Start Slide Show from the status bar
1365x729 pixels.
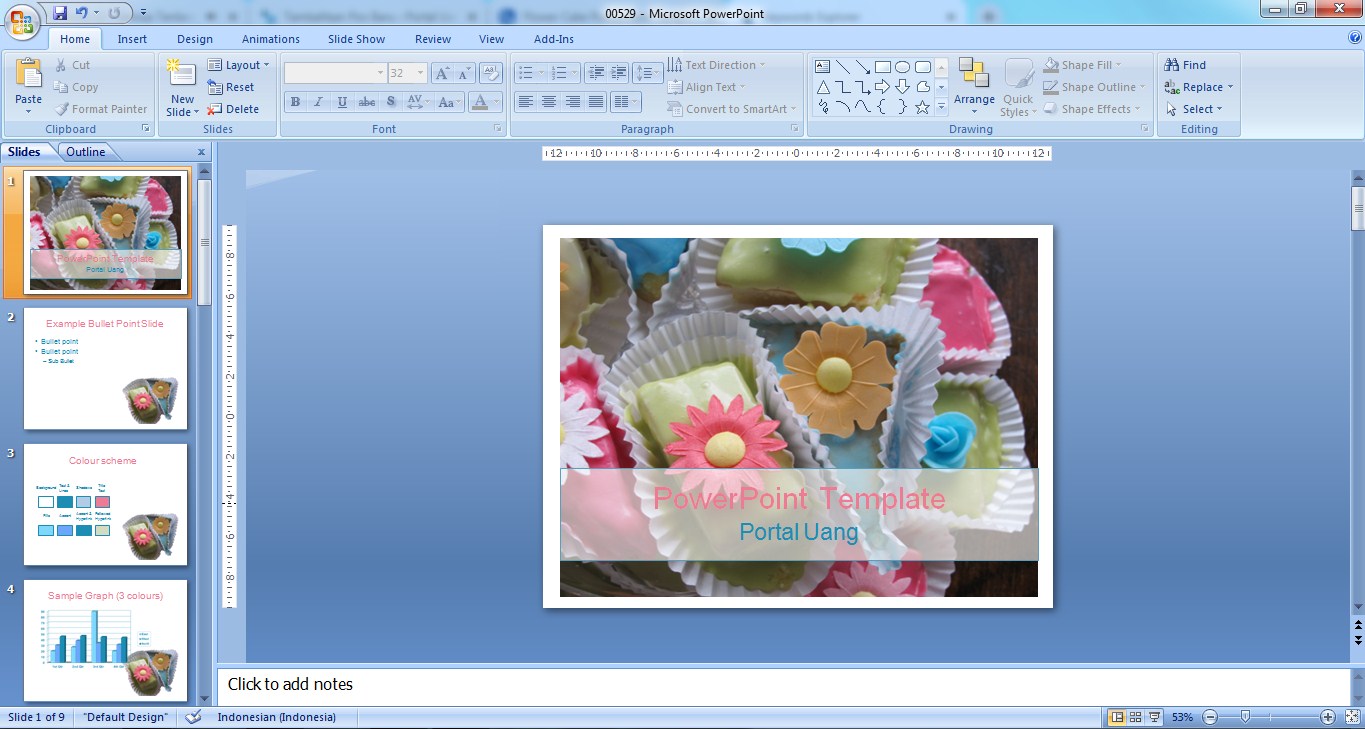(x=1154, y=717)
